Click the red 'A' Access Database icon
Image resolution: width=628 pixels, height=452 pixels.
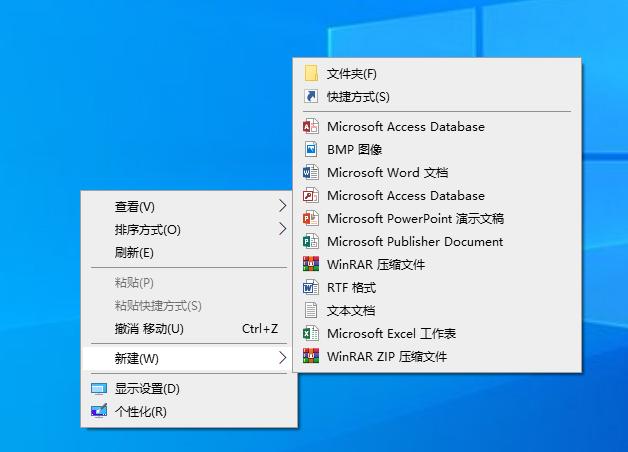coord(311,127)
